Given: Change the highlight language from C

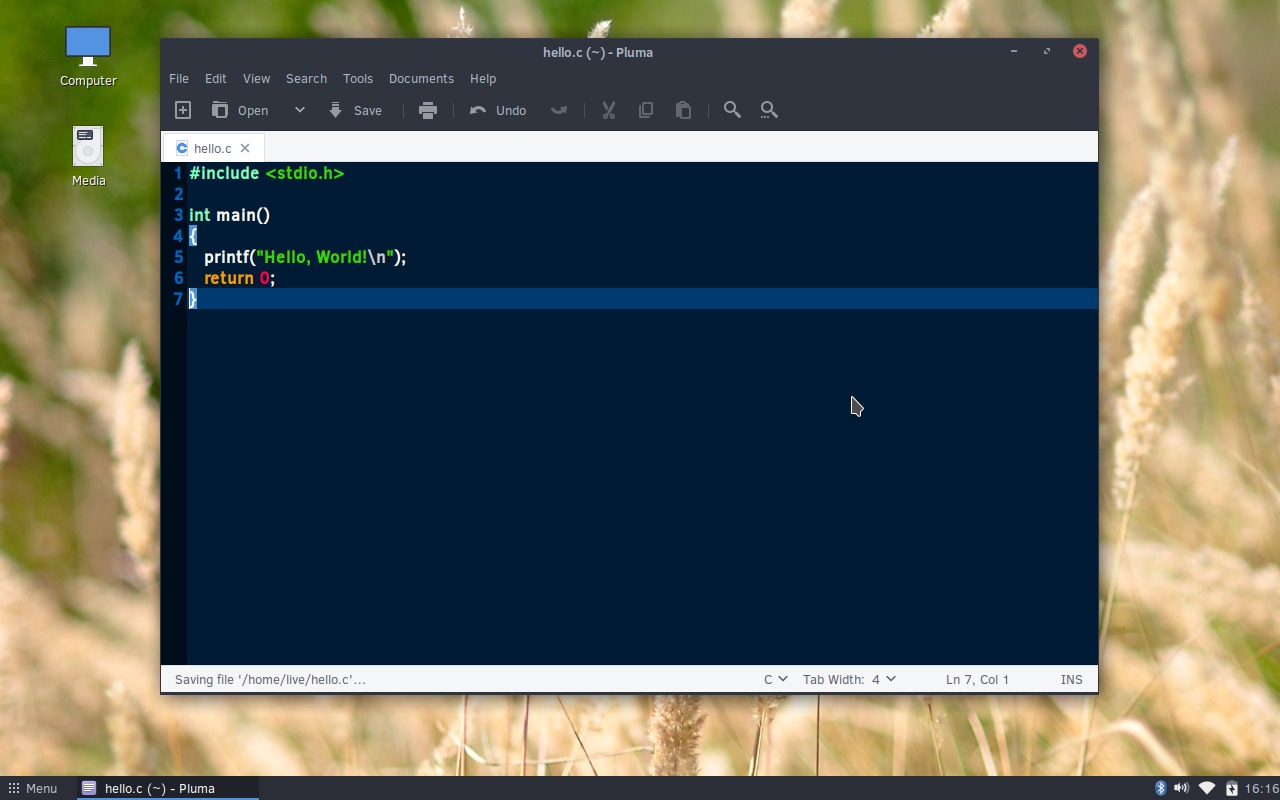Looking at the screenshot, I should (776, 679).
